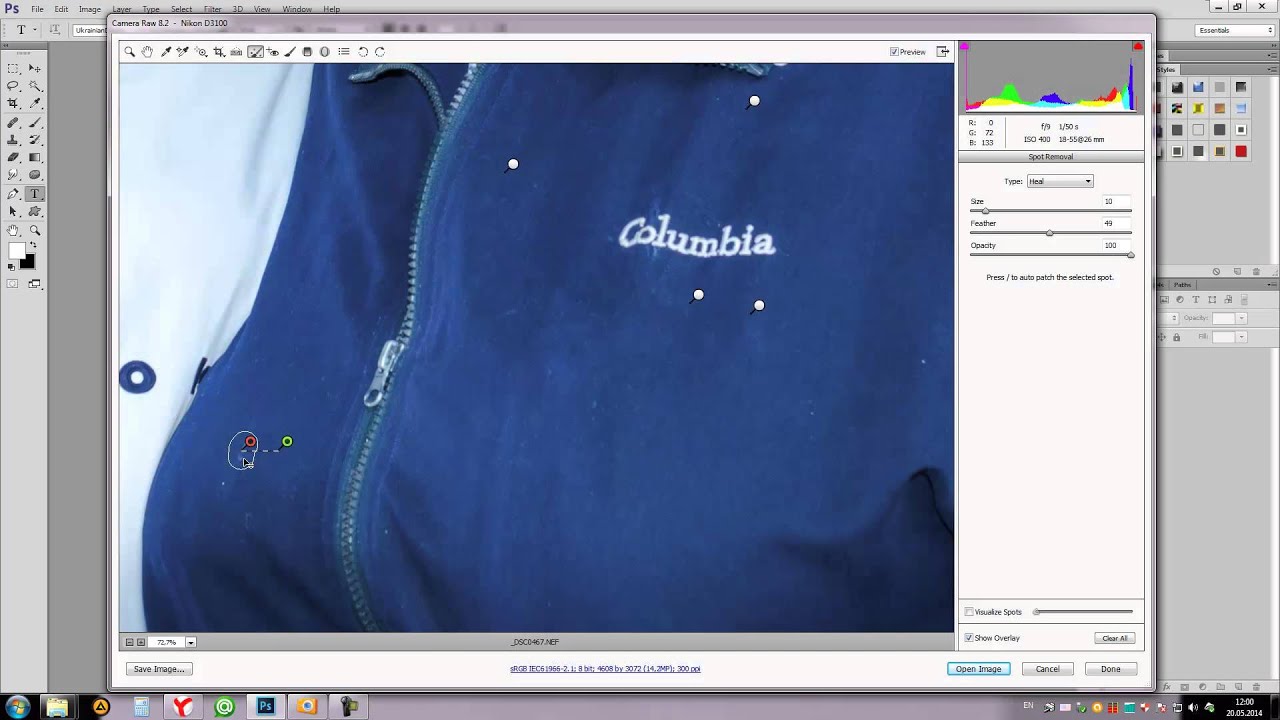Select Photoshop Path Selection tool
Viewport: 1280px width, 720px height.
[13, 212]
